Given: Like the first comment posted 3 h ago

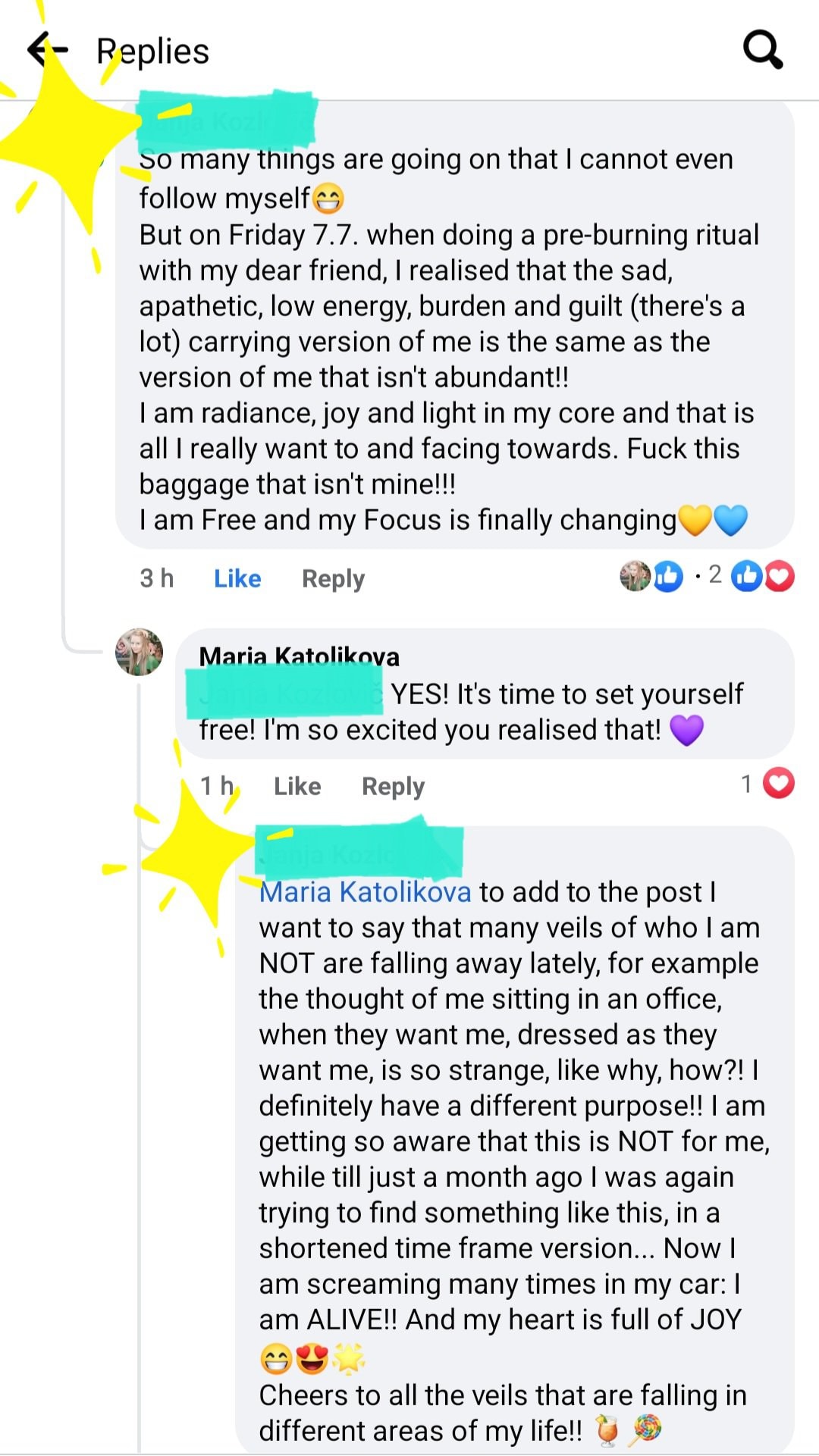Looking at the screenshot, I should click(237, 578).
